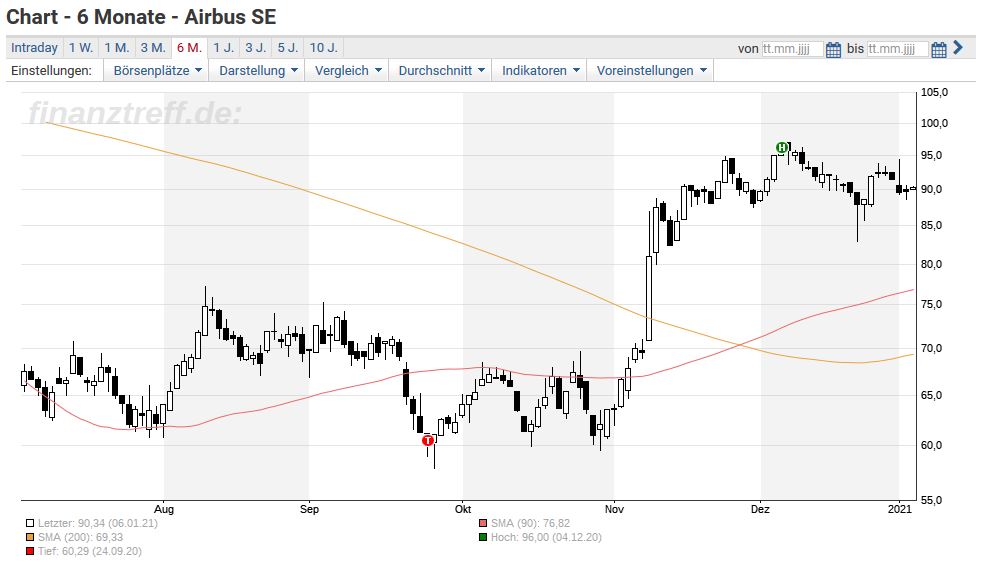Screen dimensions: 986x564
Task: Click the 'SMA (200): 69,33' legend text
Action: (80, 538)
